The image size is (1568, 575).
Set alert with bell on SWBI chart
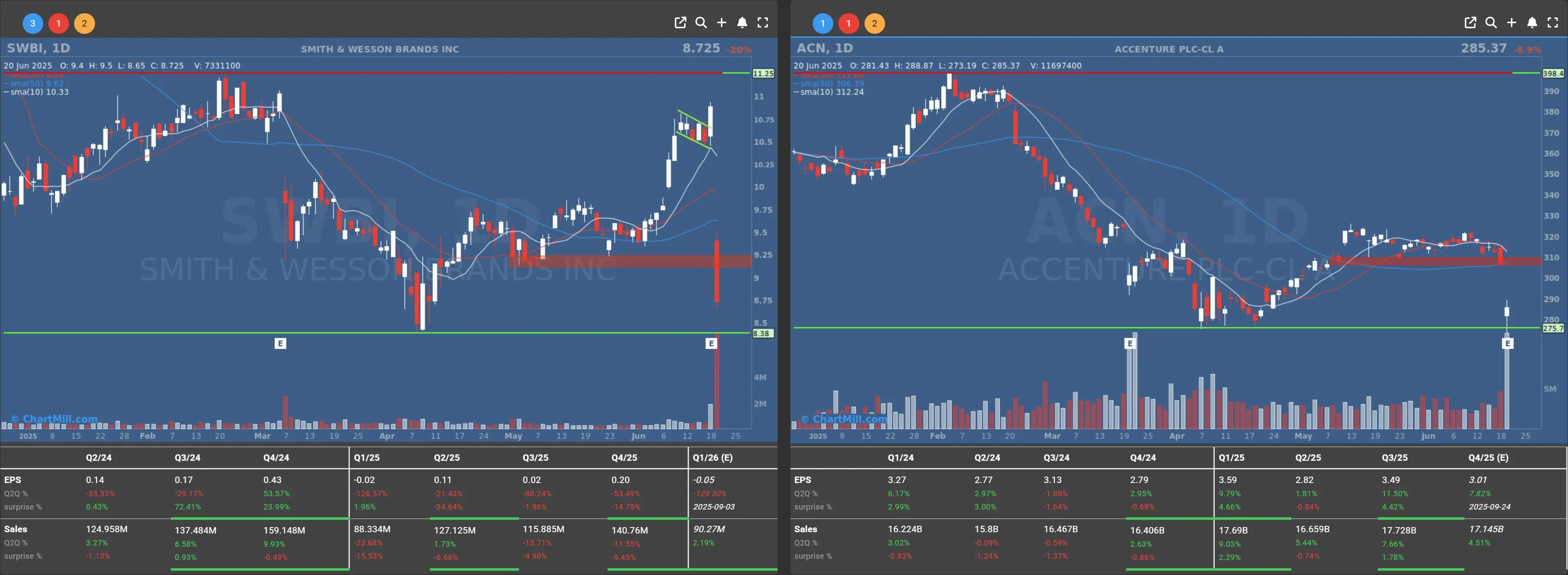point(742,23)
